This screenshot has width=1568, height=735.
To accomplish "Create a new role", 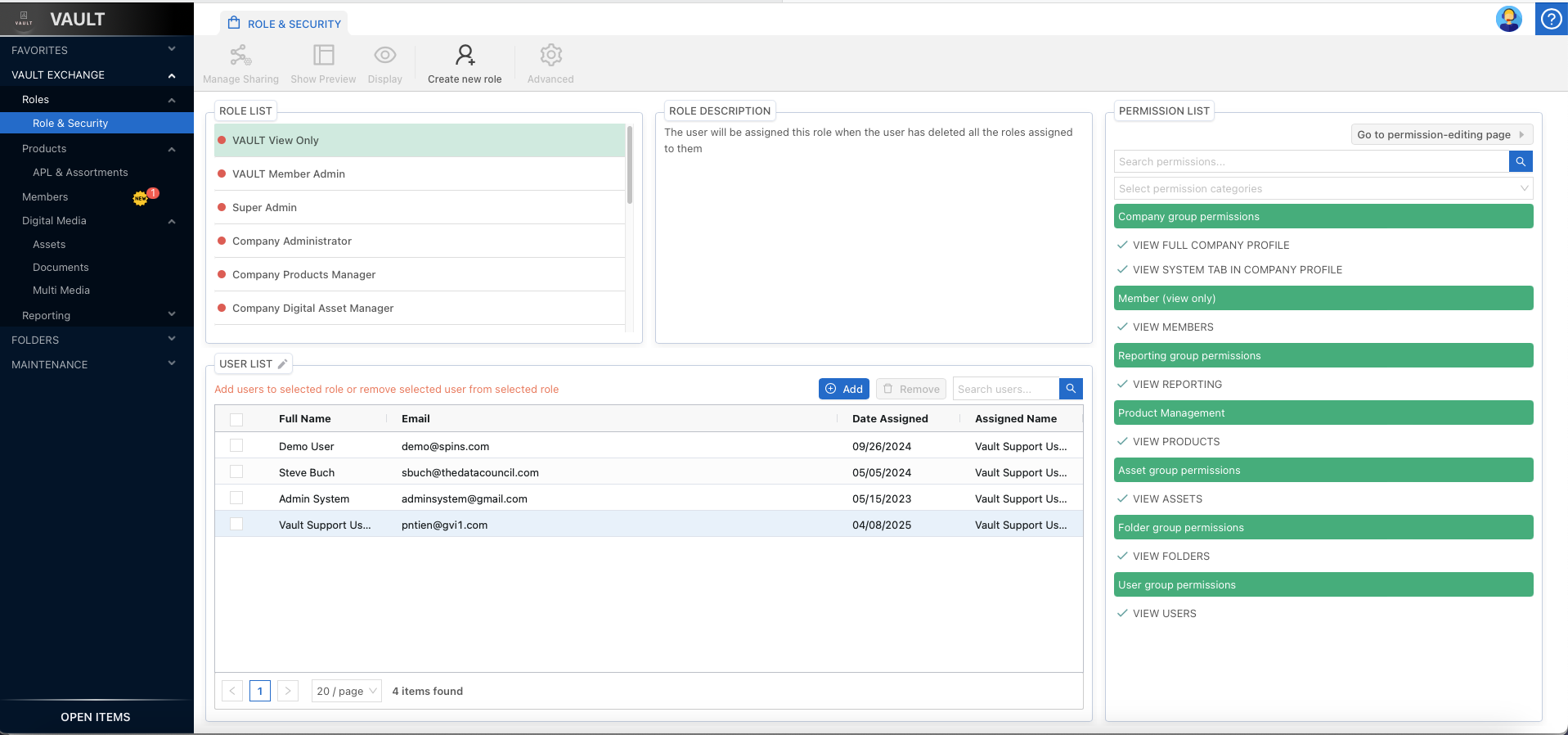I will pyautogui.click(x=465, y=65).
